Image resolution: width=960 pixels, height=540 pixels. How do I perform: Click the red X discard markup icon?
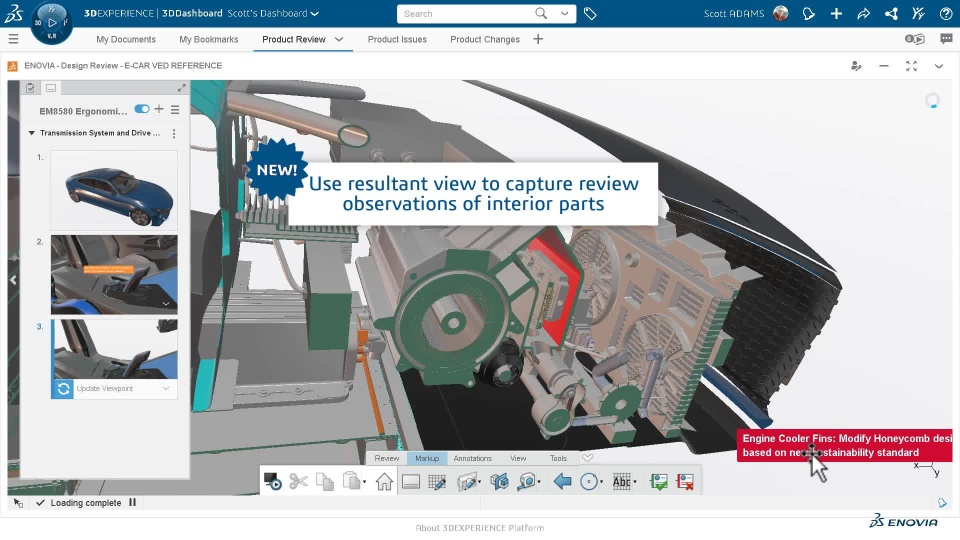click(x=685, y=481)
